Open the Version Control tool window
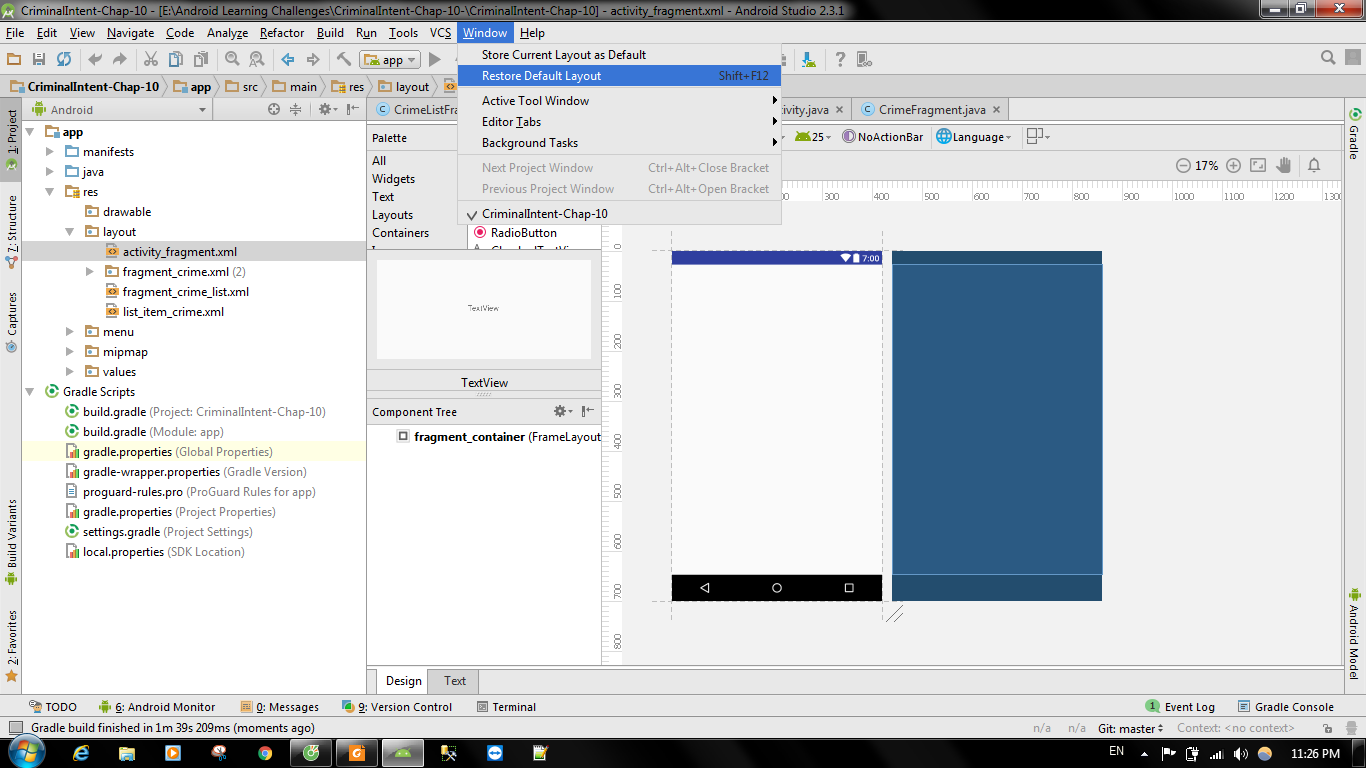 (x=399, y=707)
